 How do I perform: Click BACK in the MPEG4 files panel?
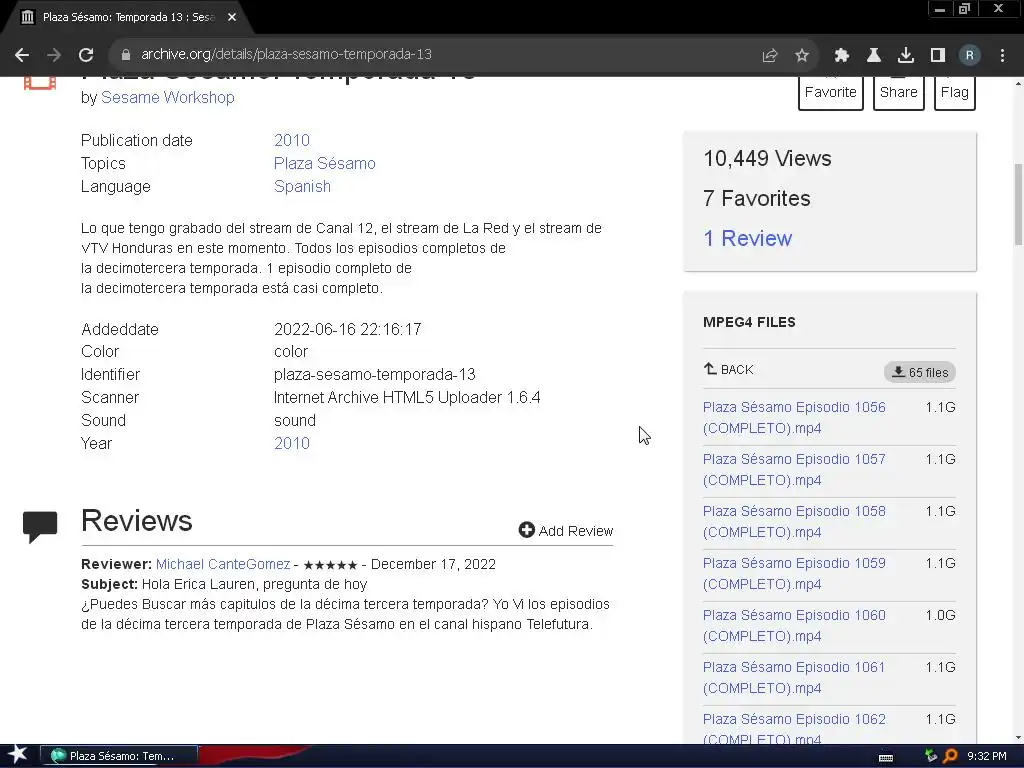point(728,370)
